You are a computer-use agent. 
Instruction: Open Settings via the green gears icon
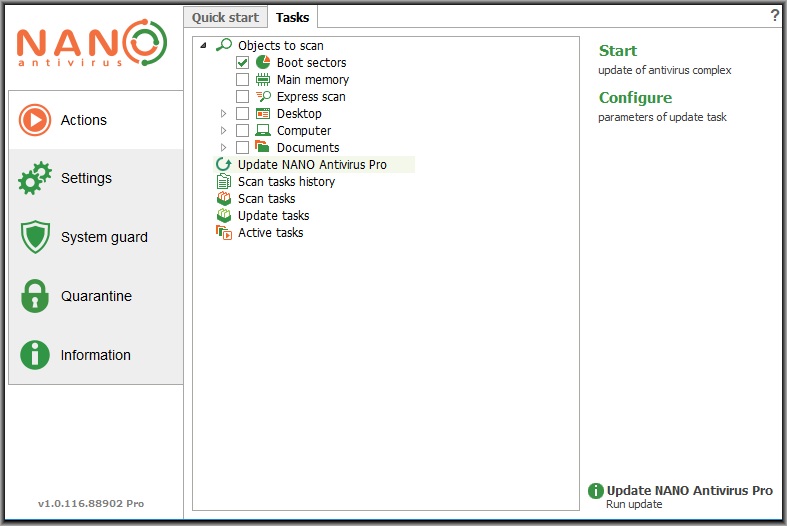point(35,179)
